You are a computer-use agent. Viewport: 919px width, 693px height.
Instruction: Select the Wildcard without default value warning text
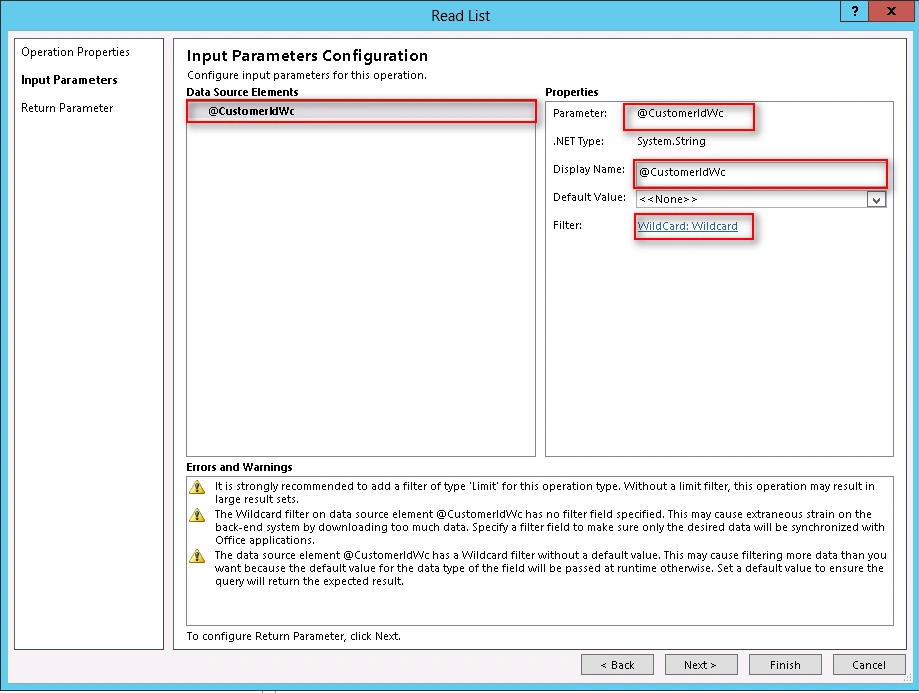[550, 568]
